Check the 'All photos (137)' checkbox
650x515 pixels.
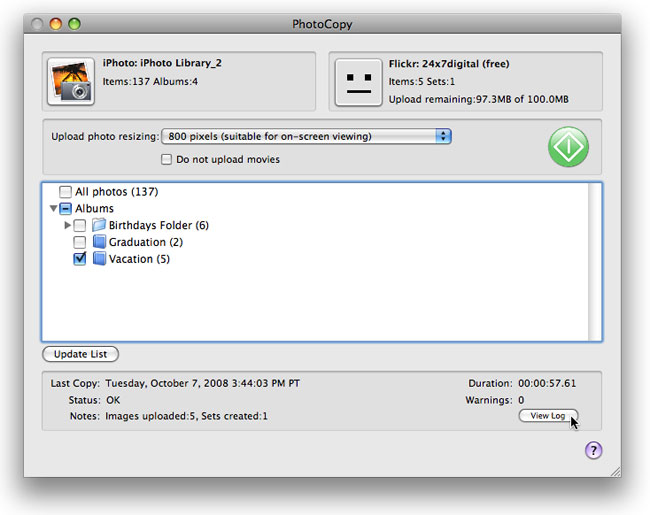(65, 191)
